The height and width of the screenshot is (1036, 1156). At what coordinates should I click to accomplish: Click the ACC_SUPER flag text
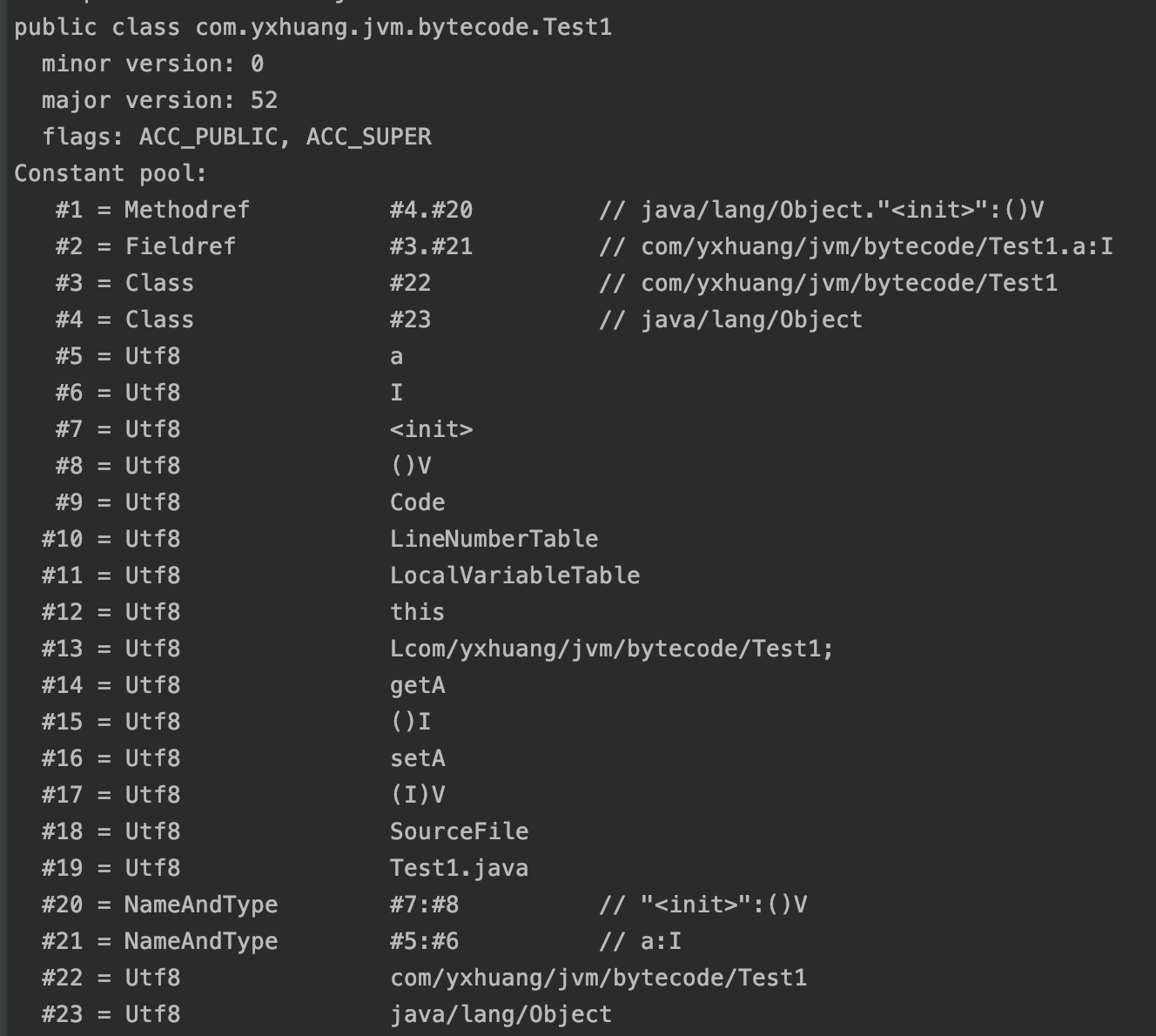coord(368,138)
